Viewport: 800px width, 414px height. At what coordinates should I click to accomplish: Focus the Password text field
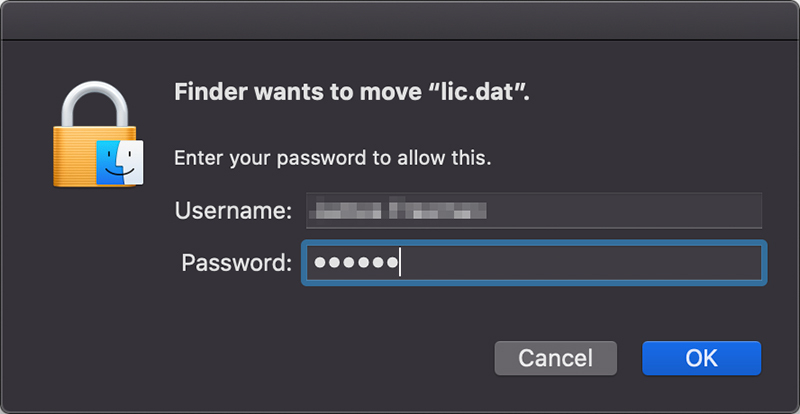[533, 263]
